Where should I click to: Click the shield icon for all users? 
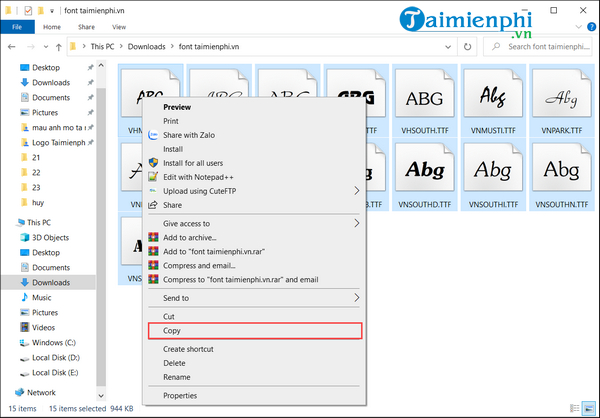pyautogui.click(x=153, y=163)
